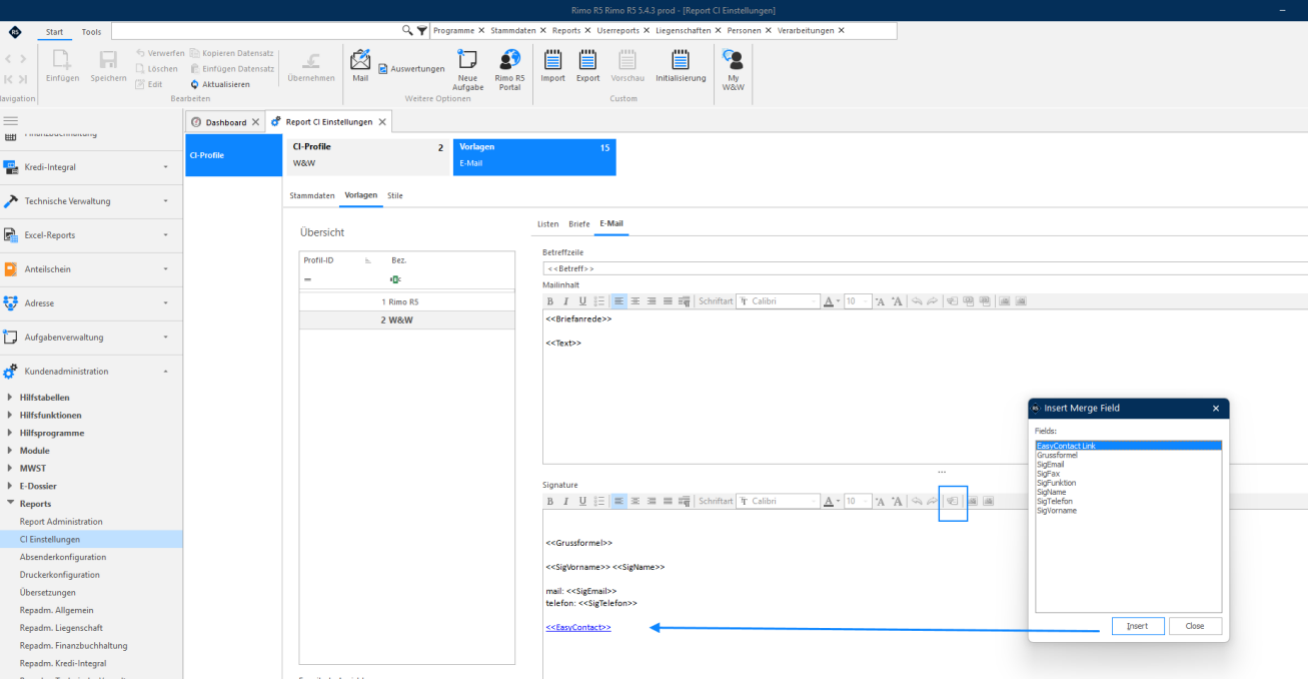Toggle numbered list in Mailinhalt toolbar

tap(599, 301)
